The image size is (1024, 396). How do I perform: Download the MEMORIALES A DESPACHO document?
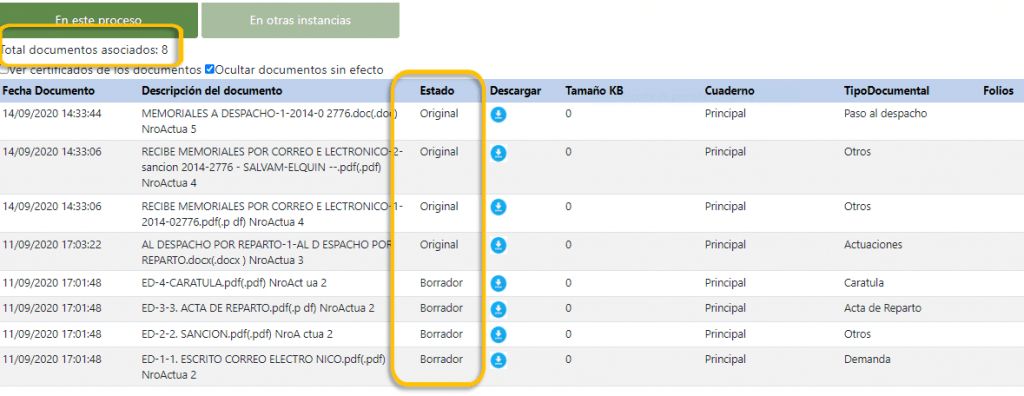point(498,115)
